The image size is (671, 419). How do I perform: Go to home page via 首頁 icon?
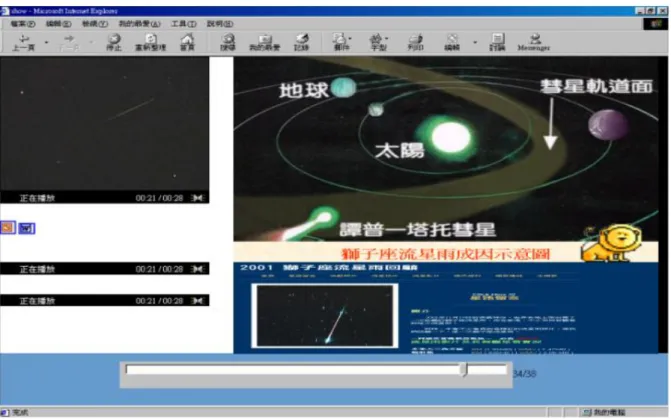click(x=187, y=43)
